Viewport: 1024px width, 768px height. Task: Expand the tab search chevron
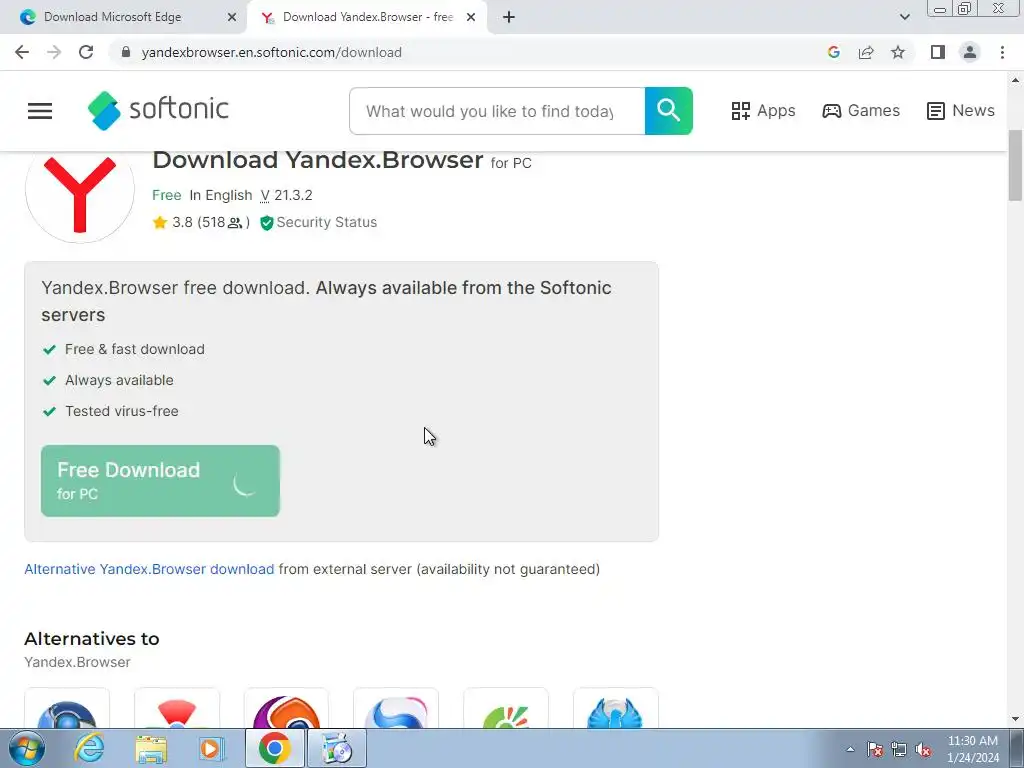click(x=904, y=17)
